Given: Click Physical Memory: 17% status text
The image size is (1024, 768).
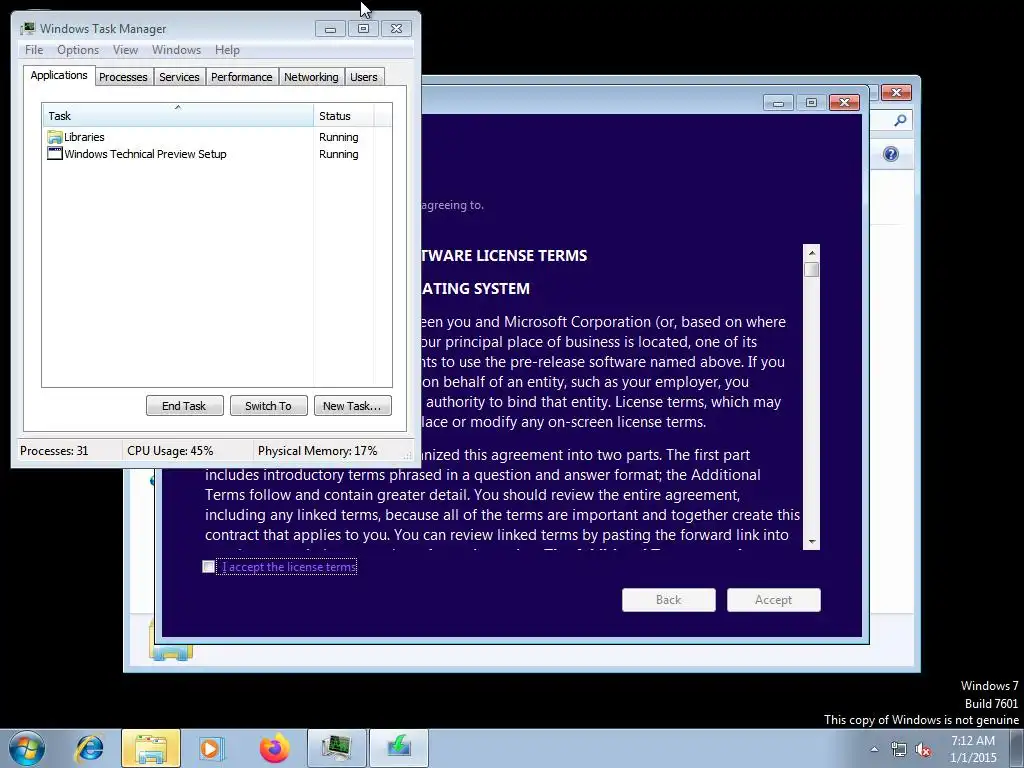Looking at the screenshot, I should point(317,451).
